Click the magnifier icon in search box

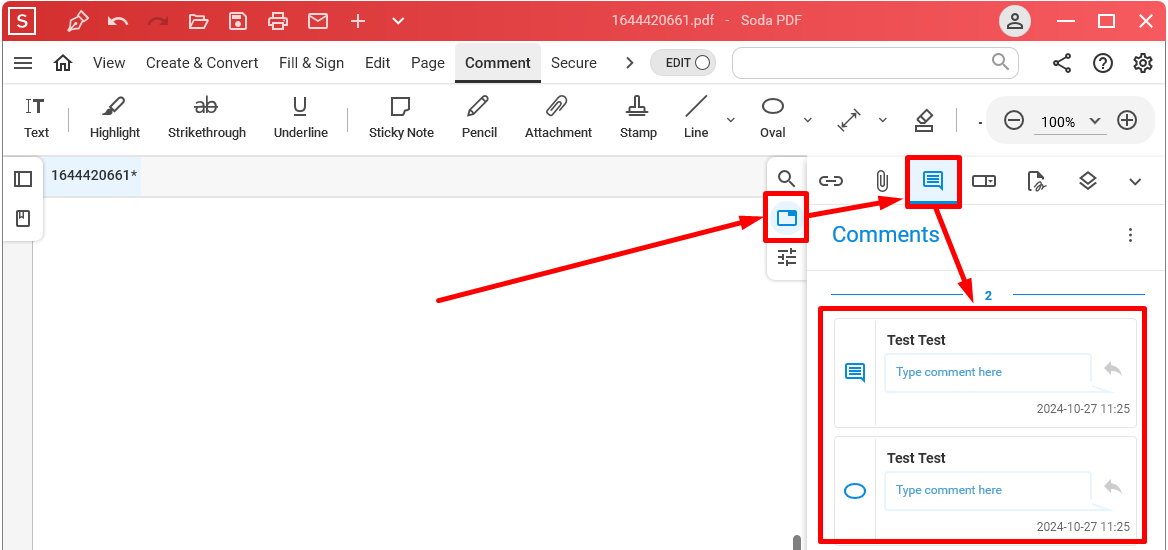[1000, 61]
